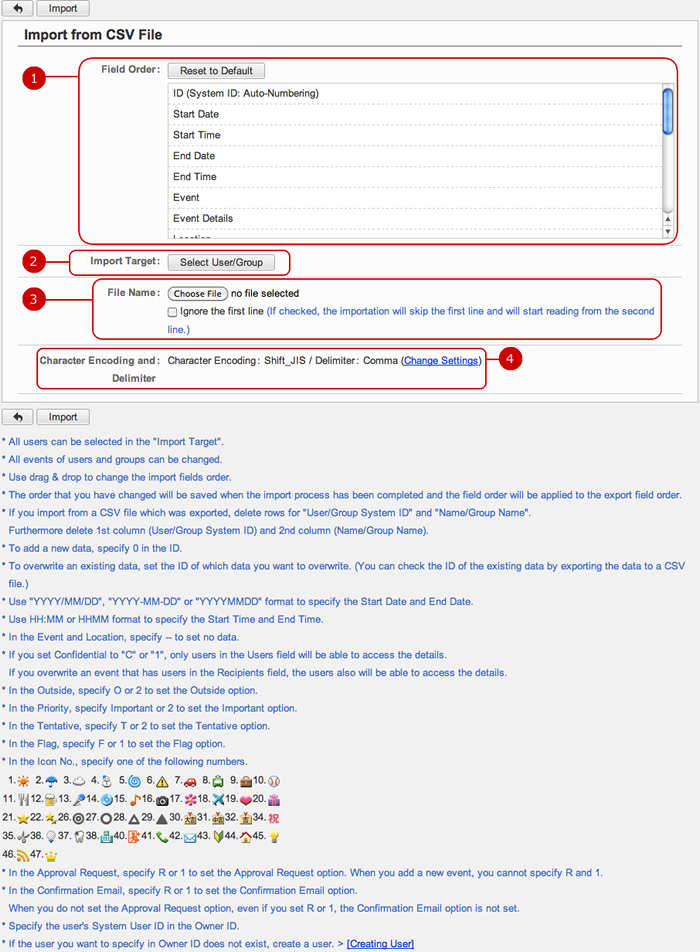
Task: Click the beer mug icon numbered 12
Action: point(51,800)
